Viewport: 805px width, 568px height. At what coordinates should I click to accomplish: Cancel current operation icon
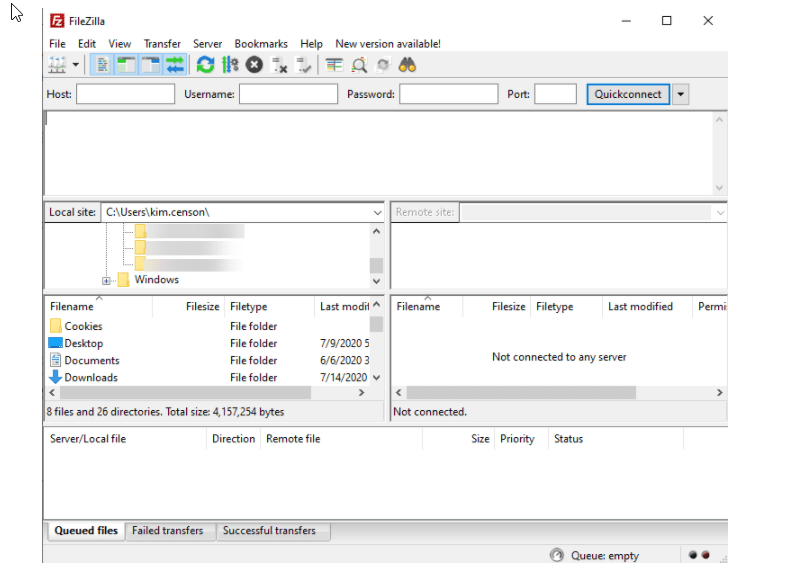254,65
